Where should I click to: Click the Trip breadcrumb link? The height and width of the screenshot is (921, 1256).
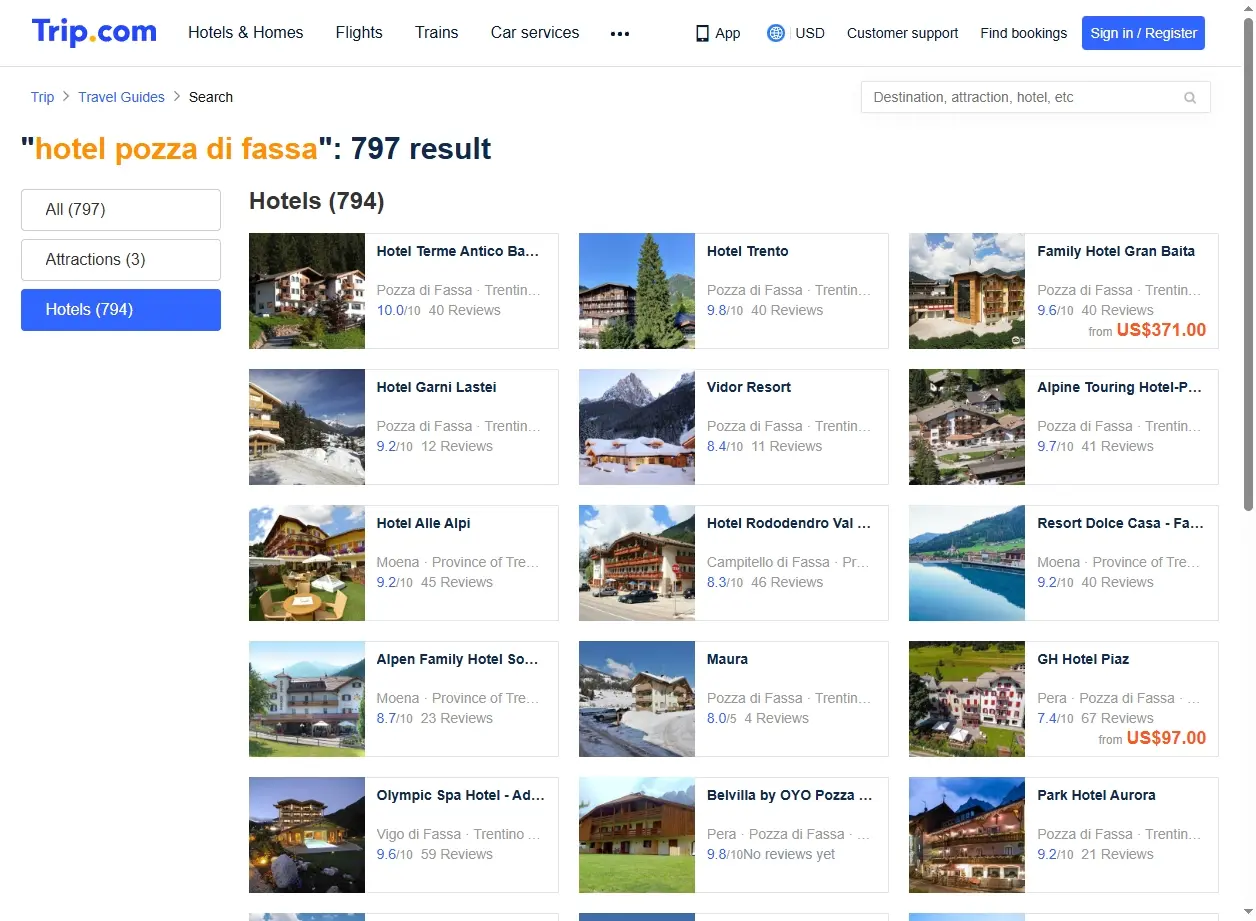[x=42, y=97]
